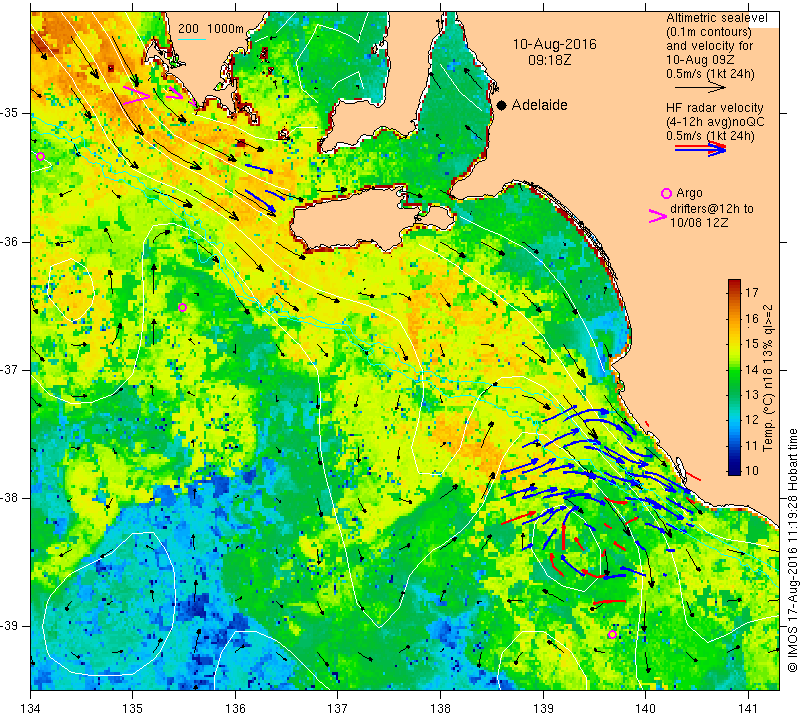Click longitude axis label 138
Viewport: 800px width, 720px height.
440,708
